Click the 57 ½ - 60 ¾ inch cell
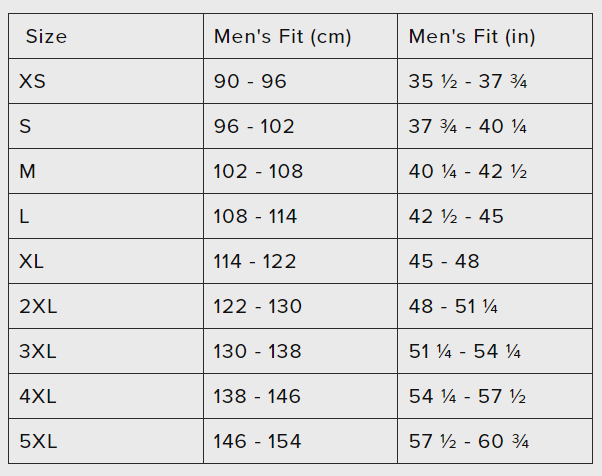The image size is (602, 476). coord(468,441)
